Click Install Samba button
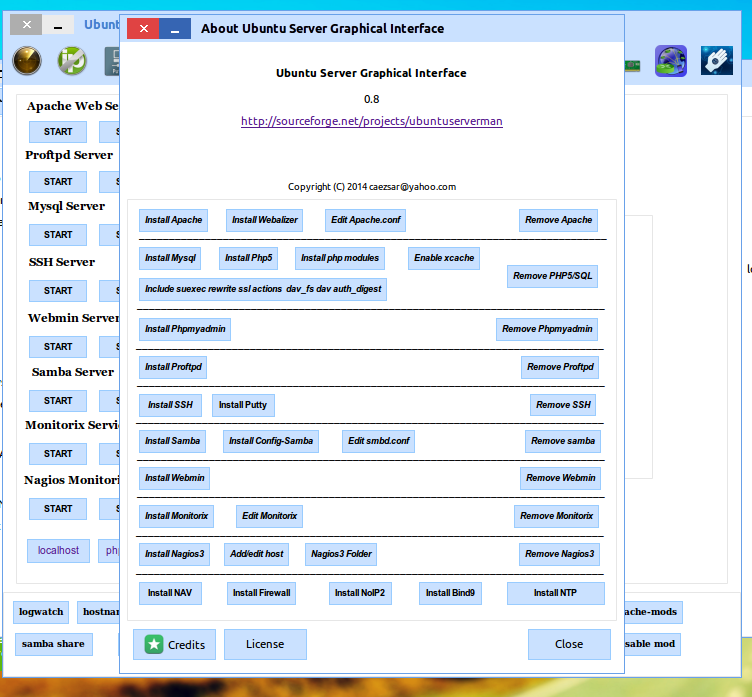Screen dimensions: 752x697 pos(172,441)
